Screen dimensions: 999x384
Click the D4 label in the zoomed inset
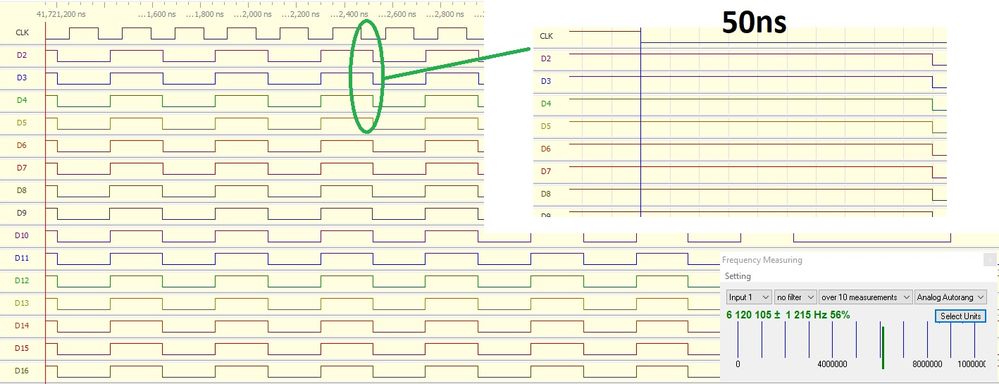[546, 103]
